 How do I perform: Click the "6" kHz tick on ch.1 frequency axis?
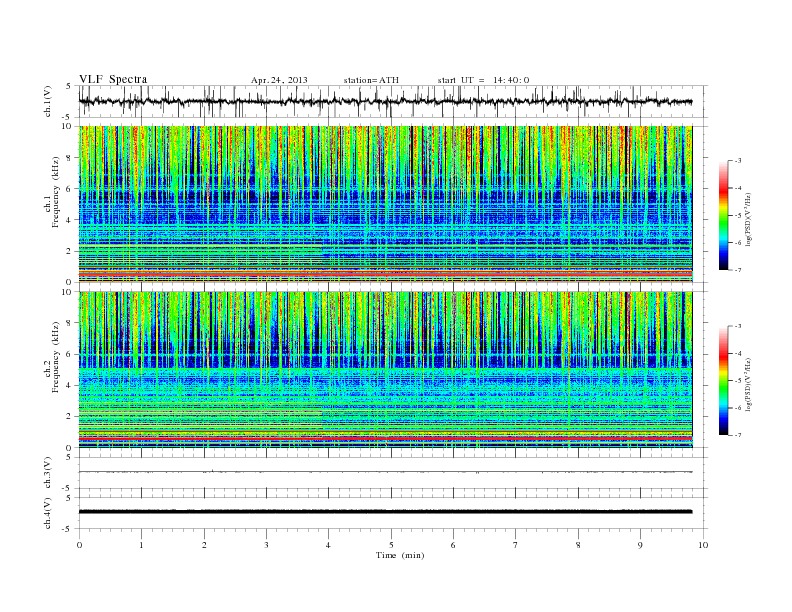coord(69,189)
